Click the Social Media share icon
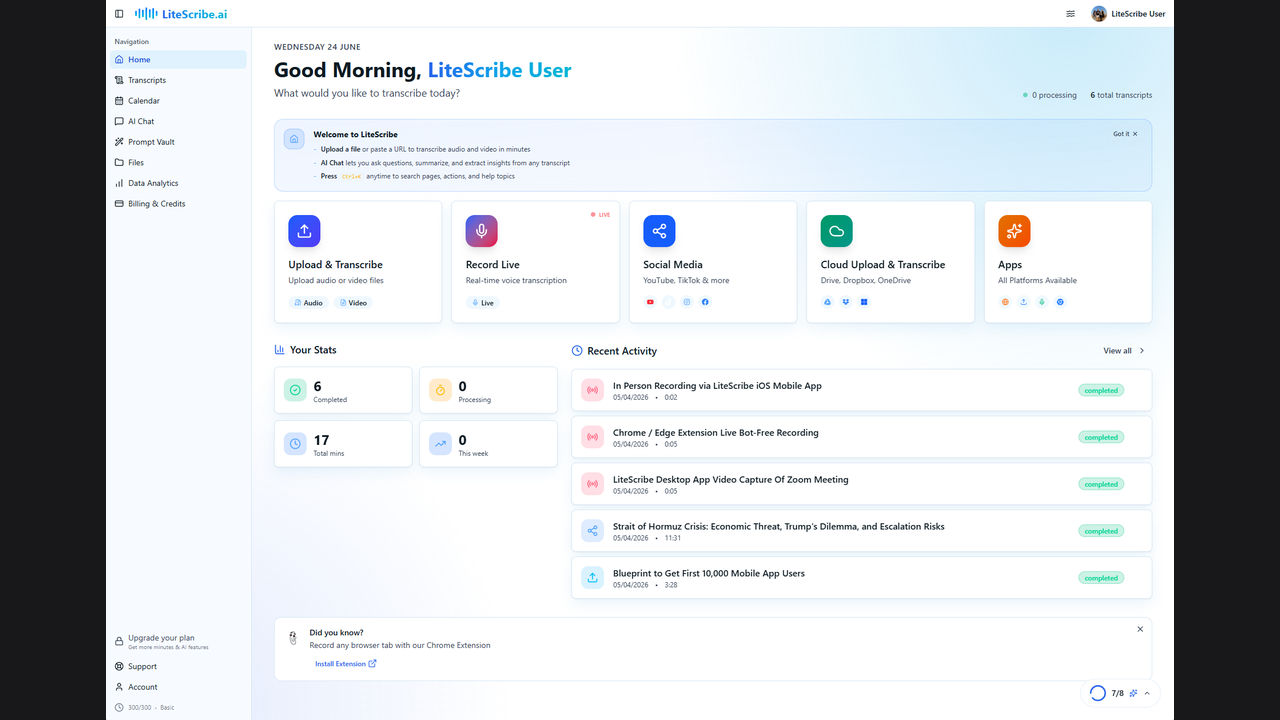1280x720 pixels. [x=659, y=231]
